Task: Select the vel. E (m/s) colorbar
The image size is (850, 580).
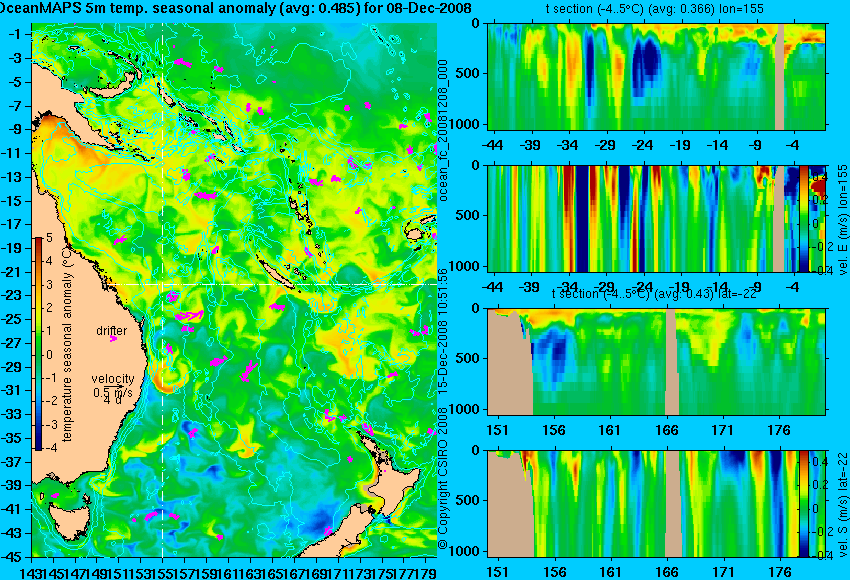Action: click(x=804, y=218)
